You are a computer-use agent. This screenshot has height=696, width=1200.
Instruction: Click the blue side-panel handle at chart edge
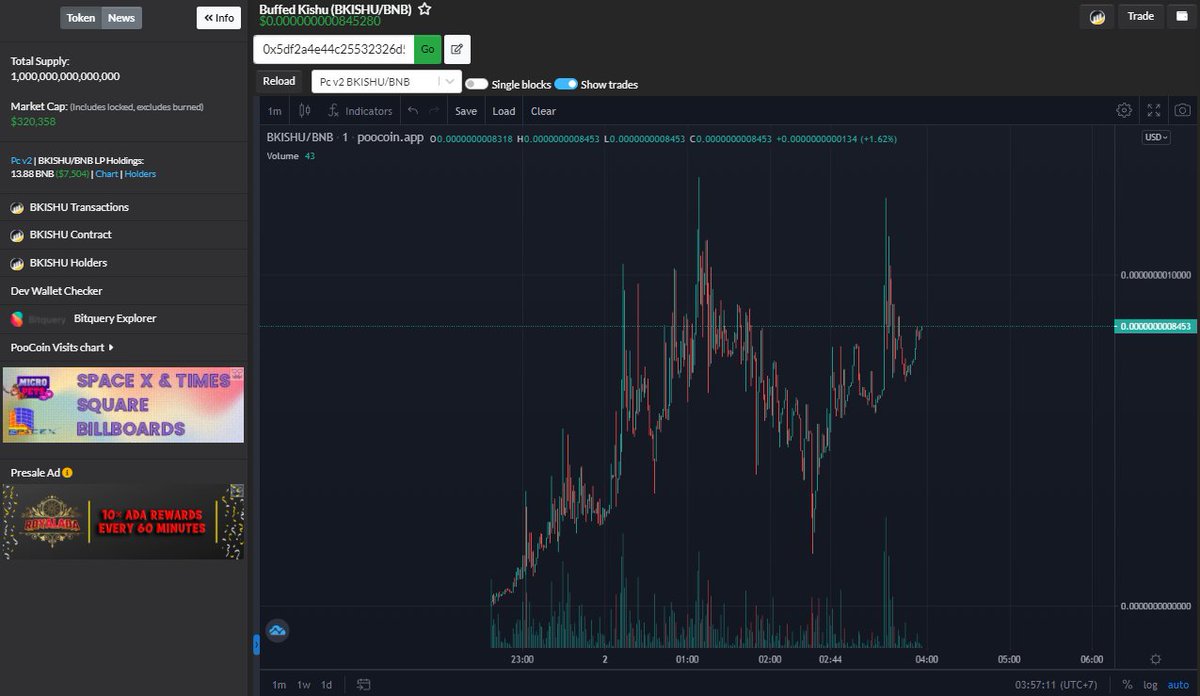point(256,645)
